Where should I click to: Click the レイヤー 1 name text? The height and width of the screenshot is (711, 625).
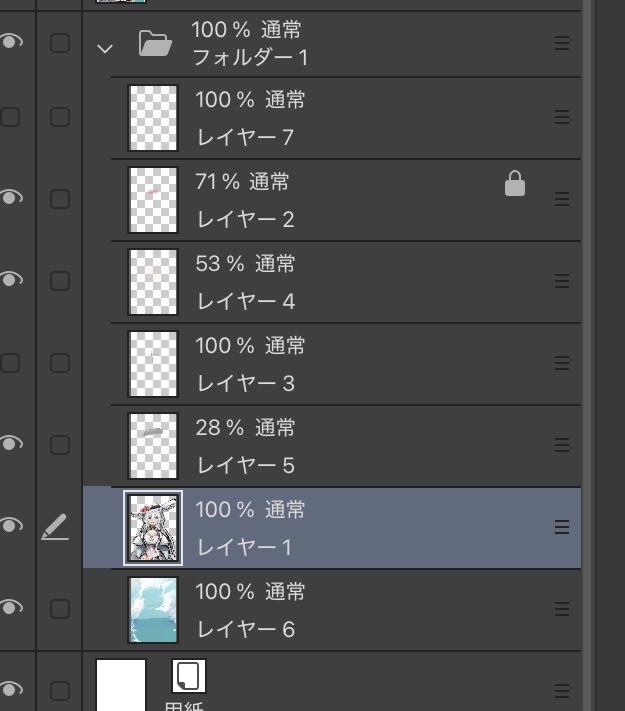[x=244, y=547]
